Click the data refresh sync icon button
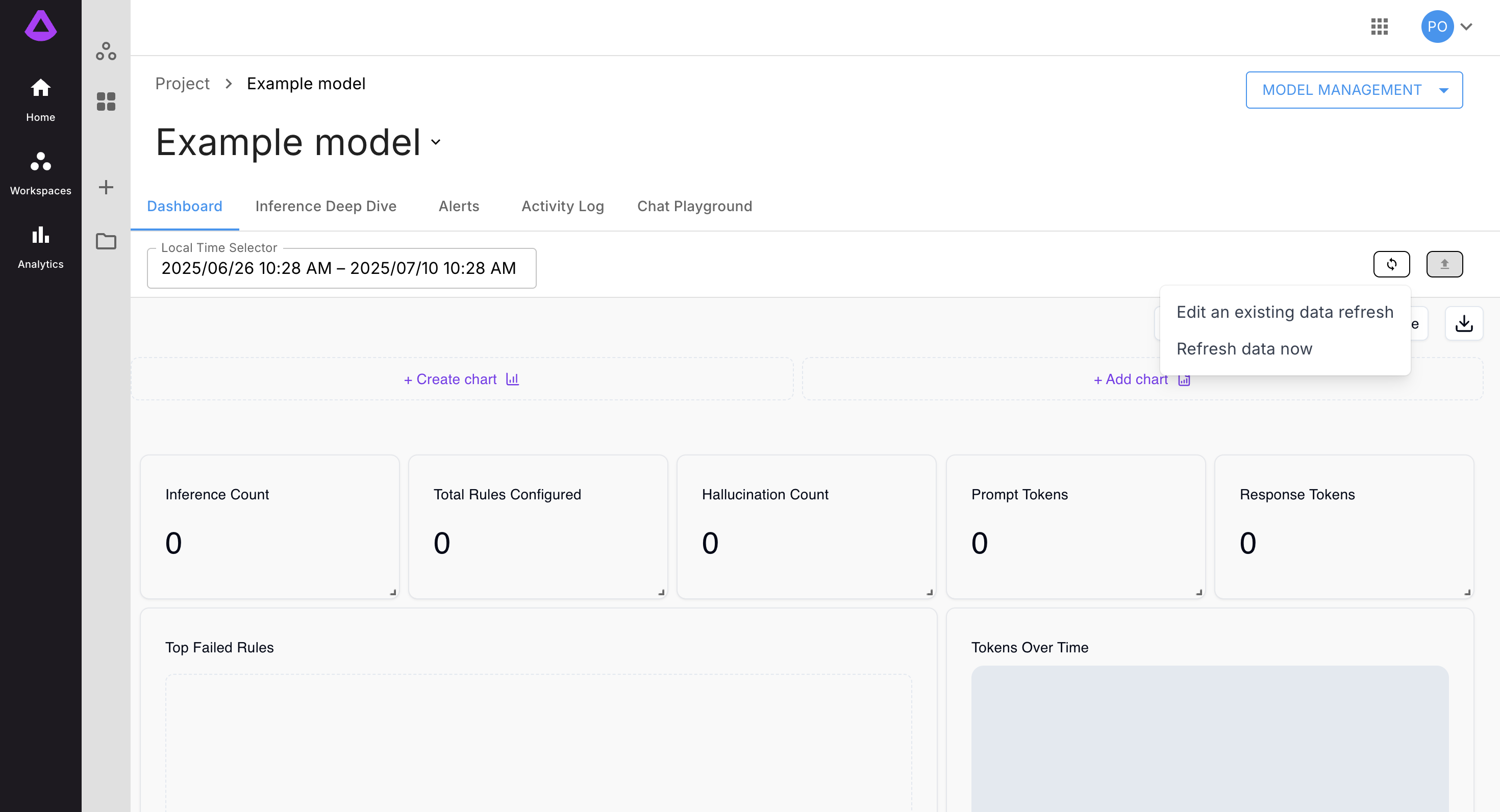Viewport: 1500px width, 812px height. click(1392, 264)
